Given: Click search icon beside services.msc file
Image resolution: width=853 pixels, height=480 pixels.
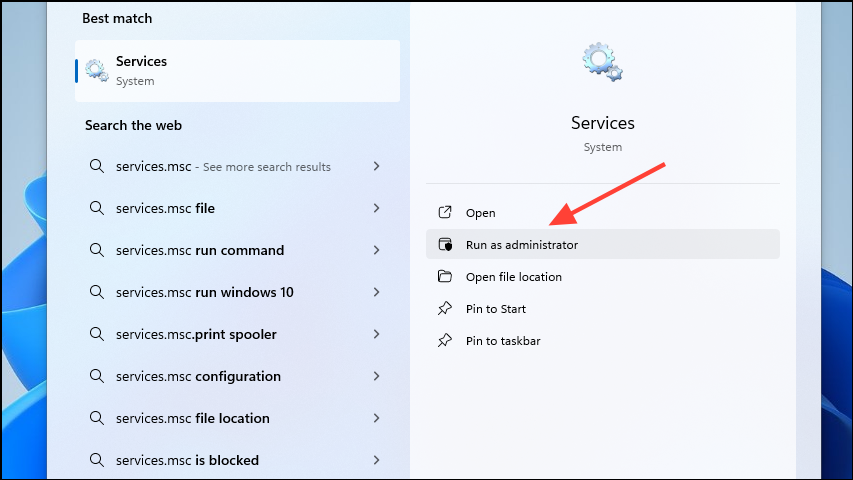Looking at the screenshot, I should click(x=97, y=208).
